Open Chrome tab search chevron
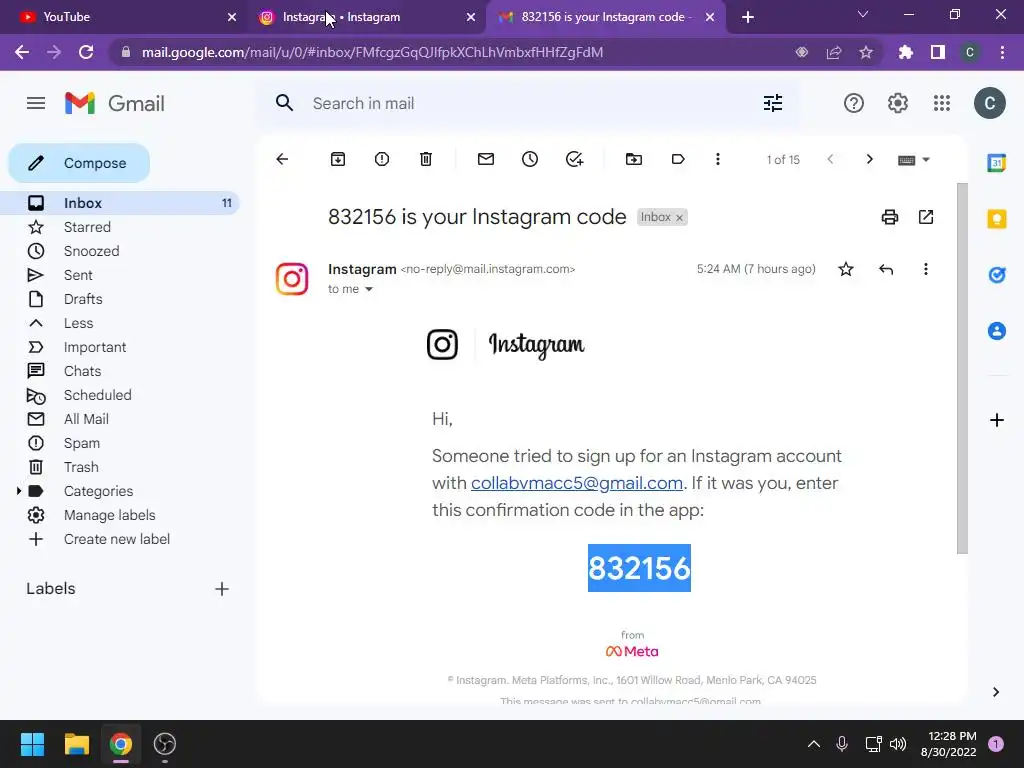 tap(863, 14)
